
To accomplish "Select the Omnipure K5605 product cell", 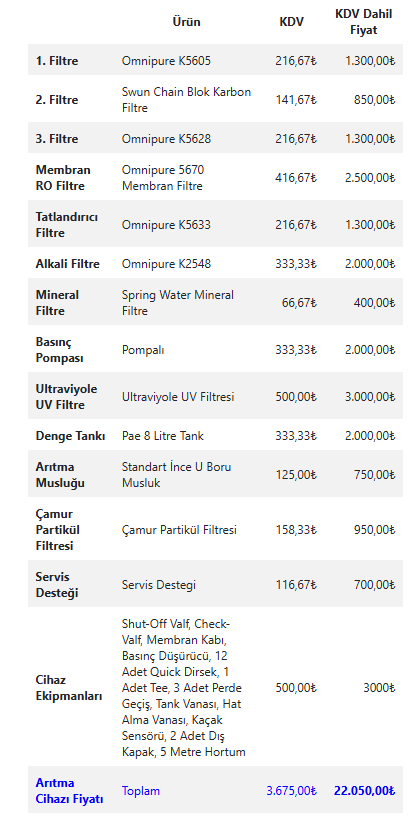I will (166, 61).
